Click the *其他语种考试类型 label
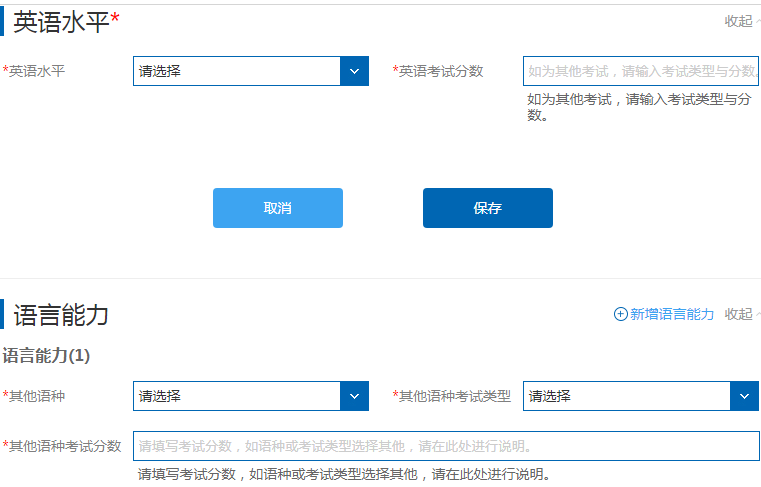Viewport: 761px width, 487px height. pyautogui.click(x=451, y=396)
